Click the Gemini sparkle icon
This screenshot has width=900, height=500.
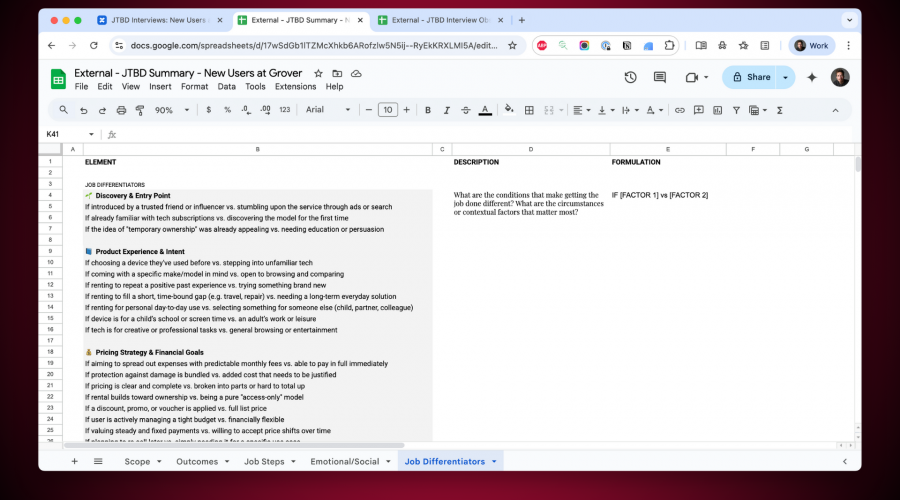click(812, 77)
